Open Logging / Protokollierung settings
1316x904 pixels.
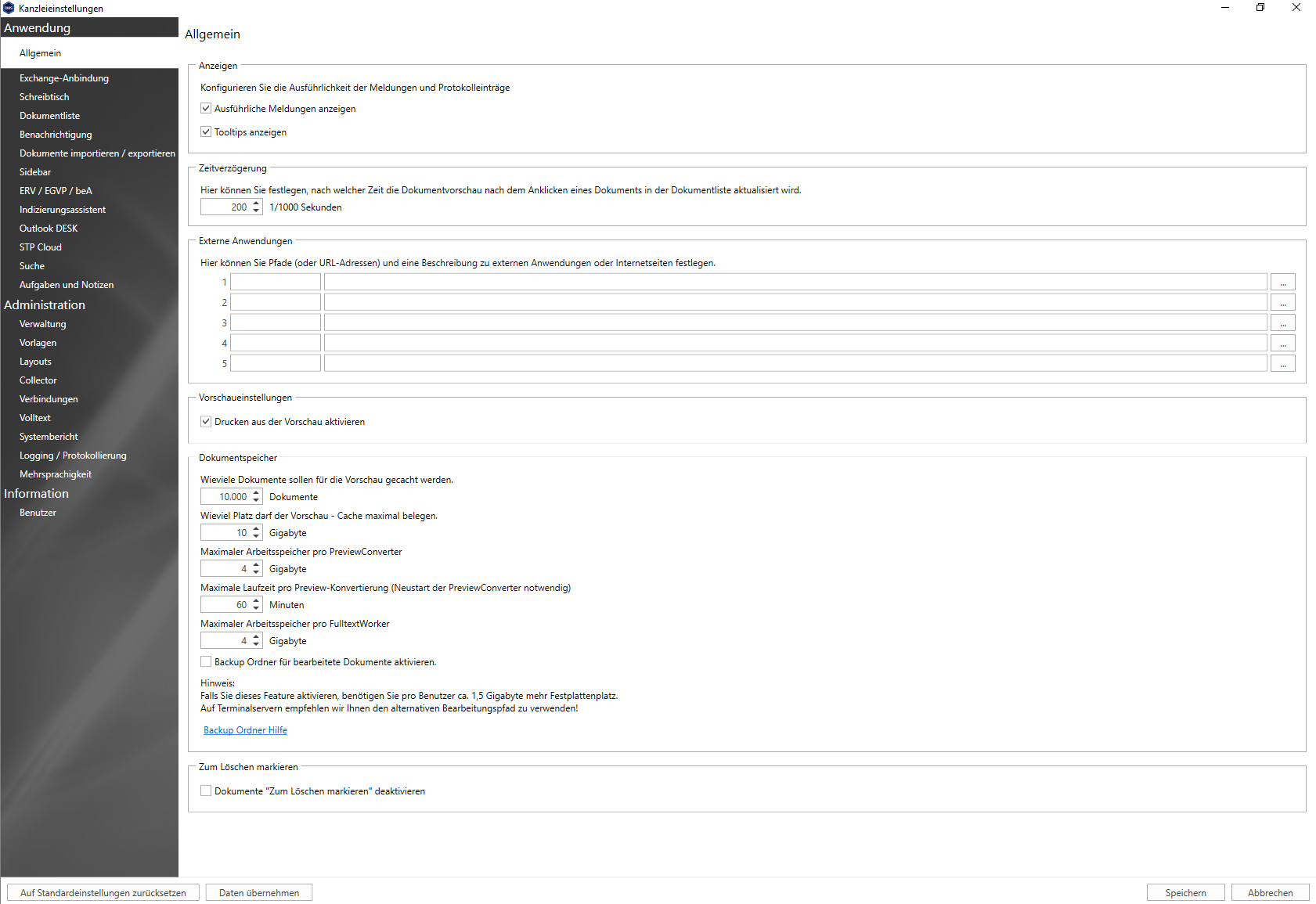click(x=72, y=455)
